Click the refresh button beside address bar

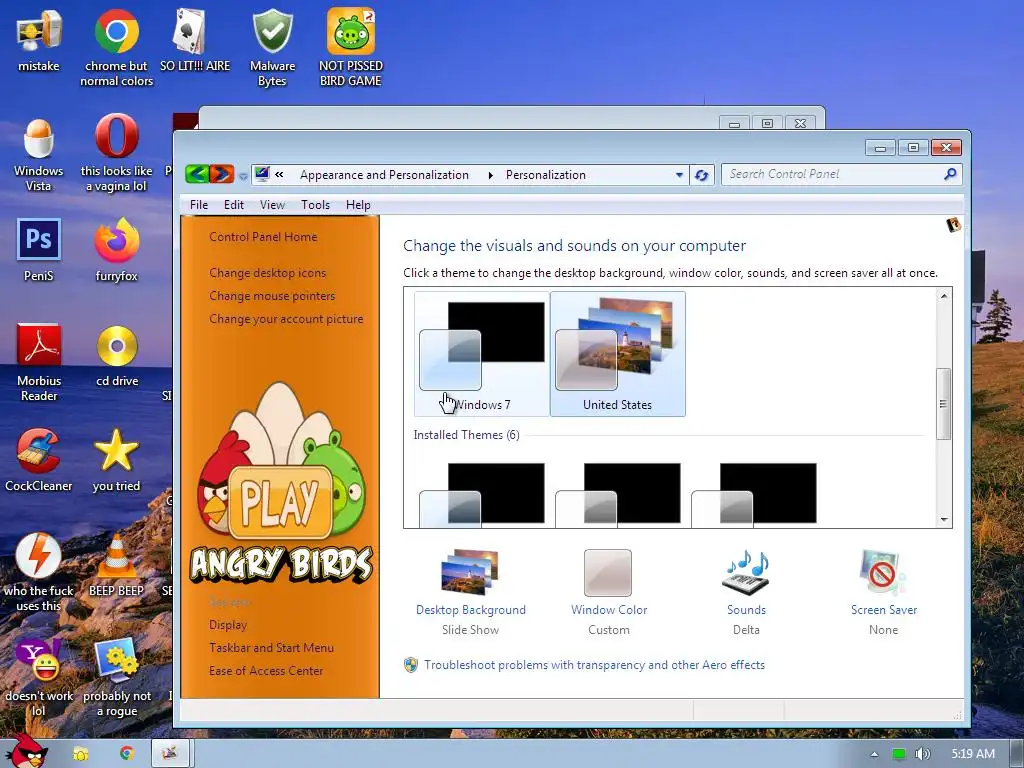[x=702, y=175]
